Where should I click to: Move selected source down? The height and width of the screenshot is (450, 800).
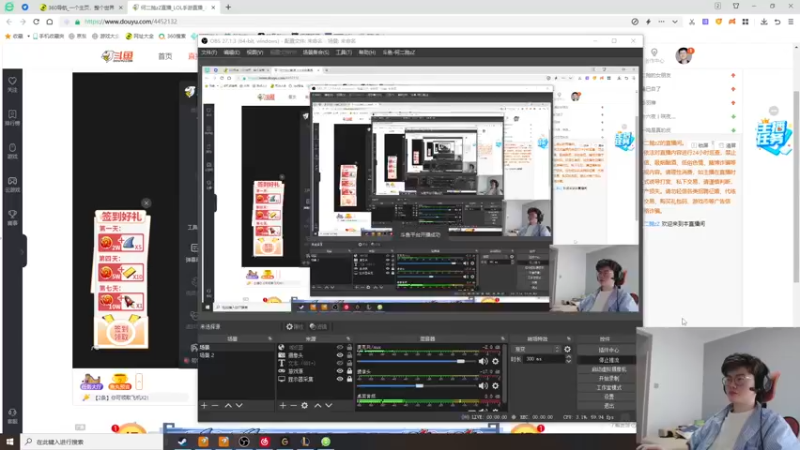pos(329,406)
